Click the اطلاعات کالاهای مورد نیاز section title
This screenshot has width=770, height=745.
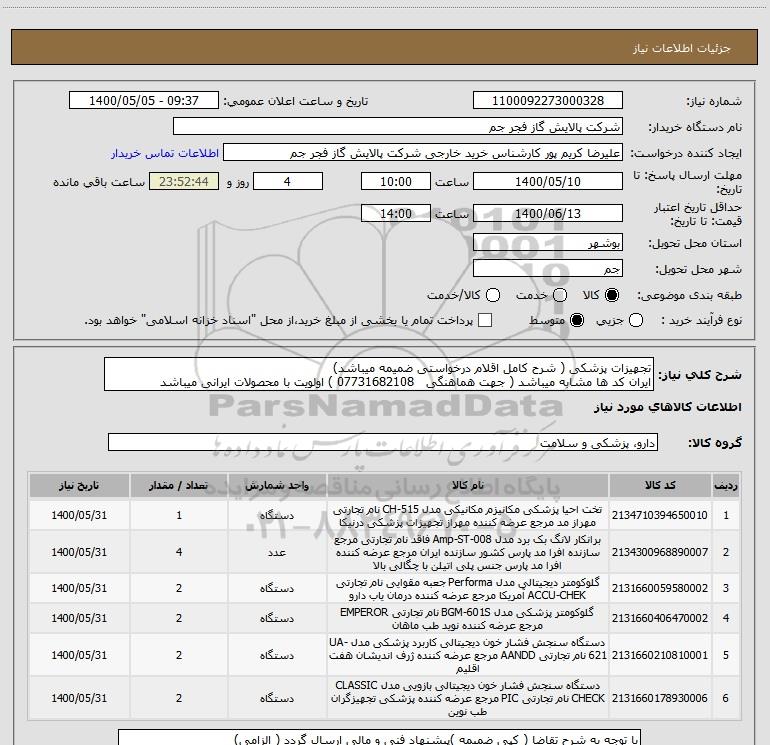(x=667, y=407)
